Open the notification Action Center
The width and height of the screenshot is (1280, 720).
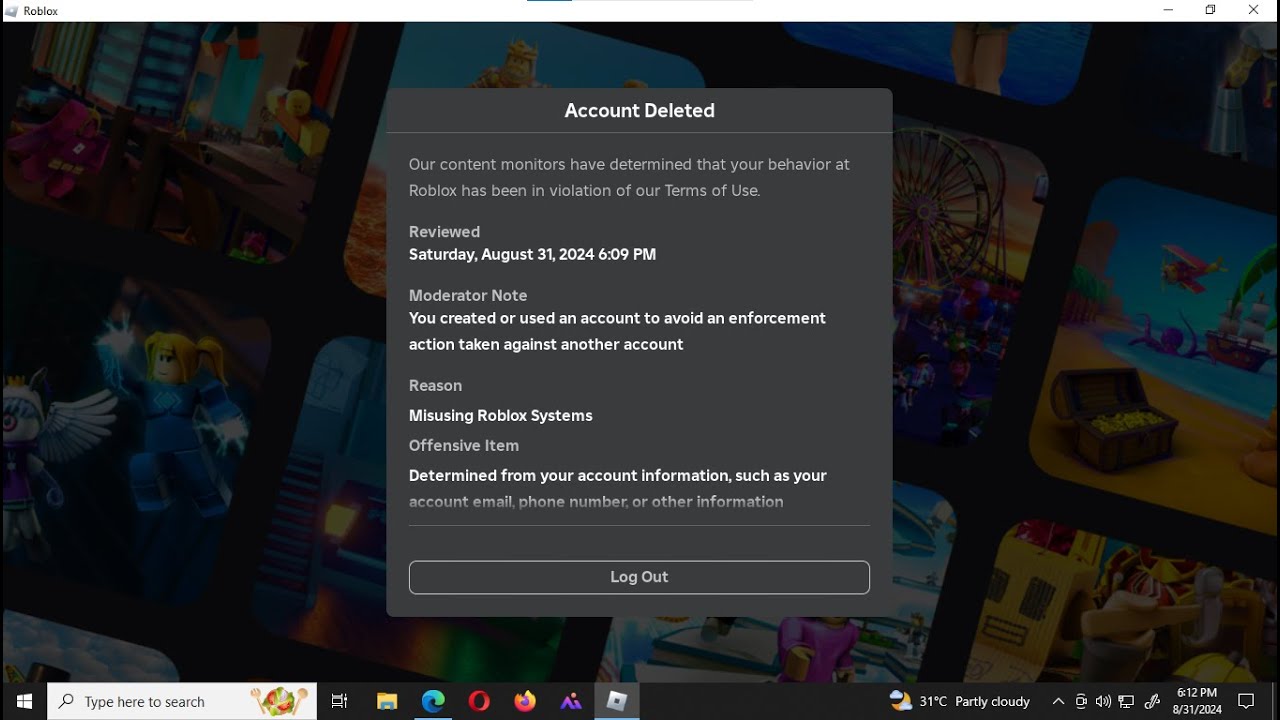(x=1246, y=701)
